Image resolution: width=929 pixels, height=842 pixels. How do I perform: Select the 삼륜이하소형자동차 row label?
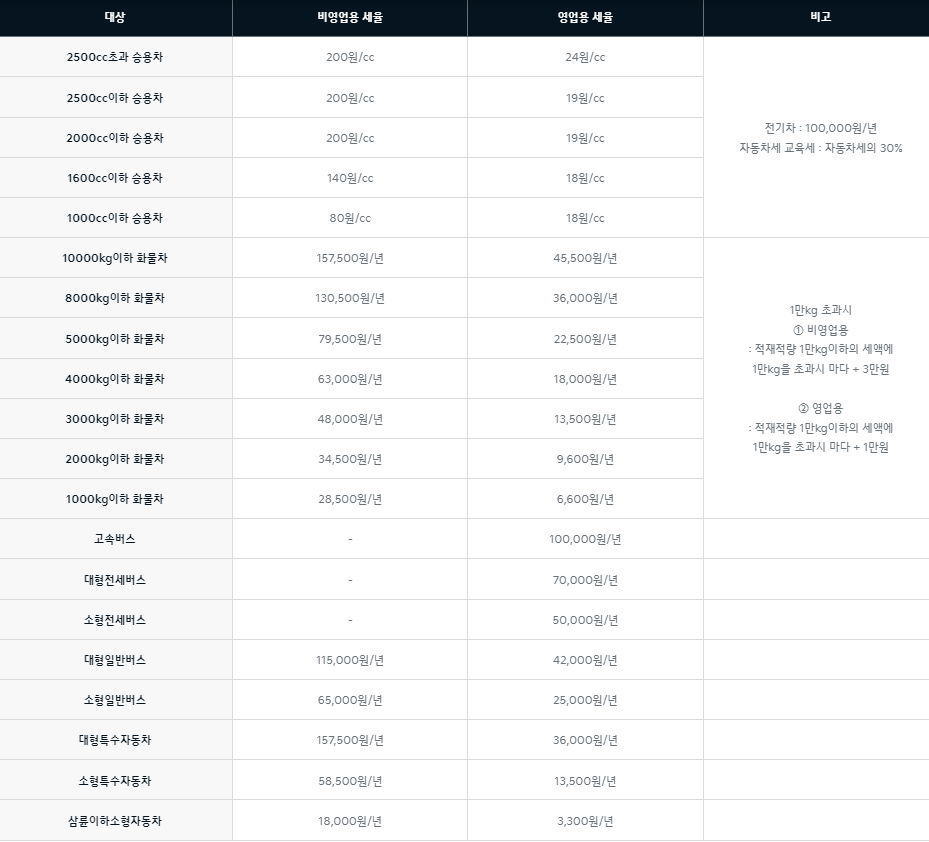click(x=116, y=820)
